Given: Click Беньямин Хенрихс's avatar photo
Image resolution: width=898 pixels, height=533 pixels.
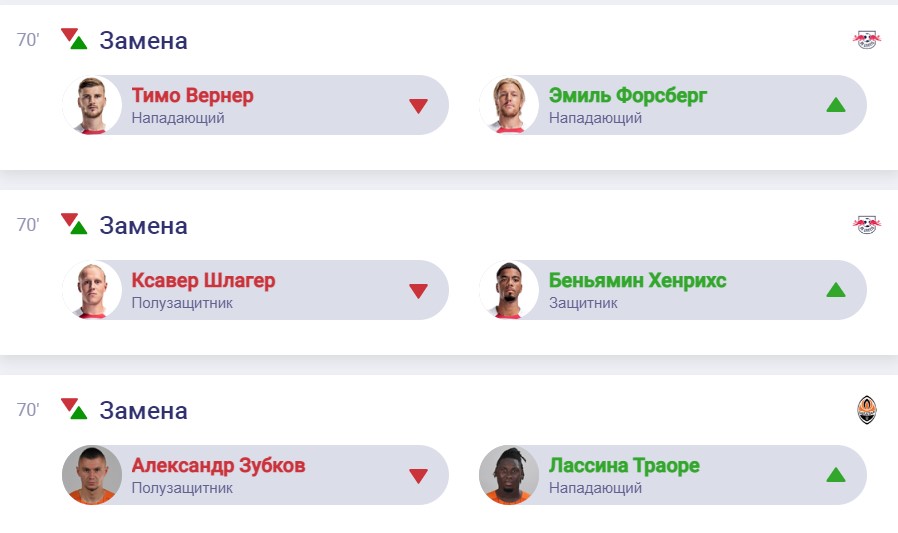Looking at the screenshot, I should (x=510, y=290).
